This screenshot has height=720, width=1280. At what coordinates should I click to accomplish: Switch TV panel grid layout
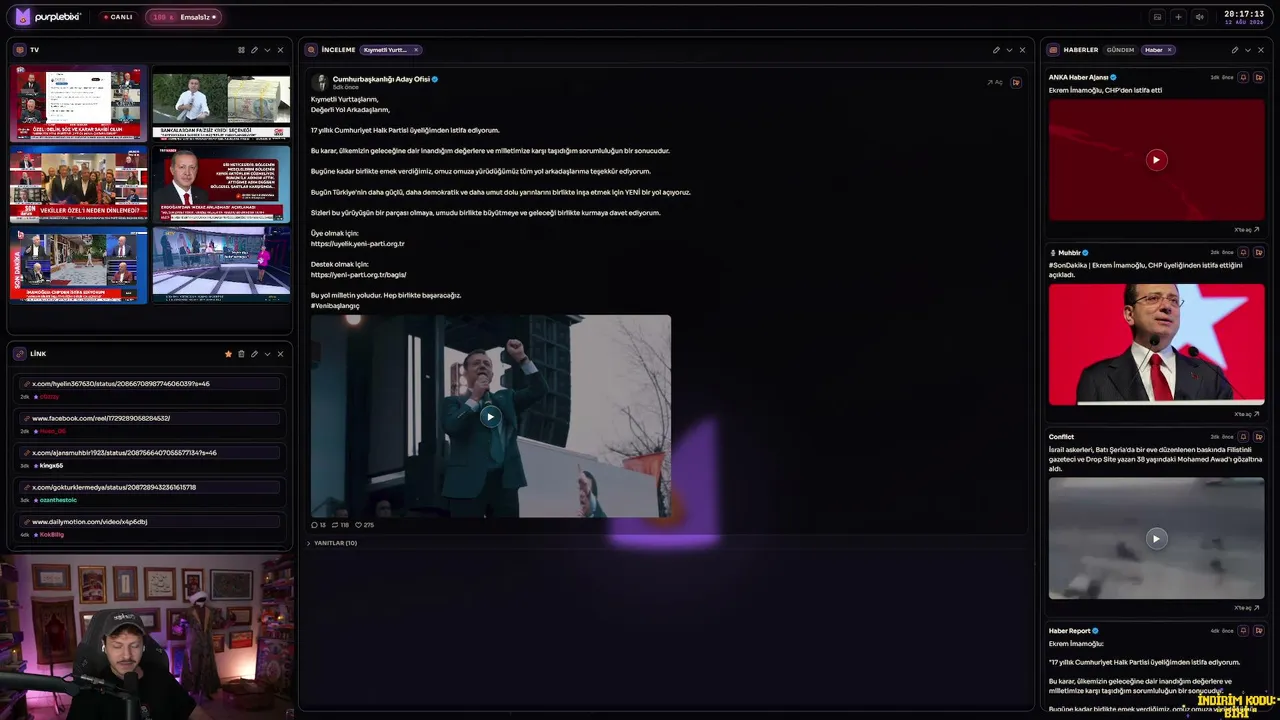tap(241, 50)
